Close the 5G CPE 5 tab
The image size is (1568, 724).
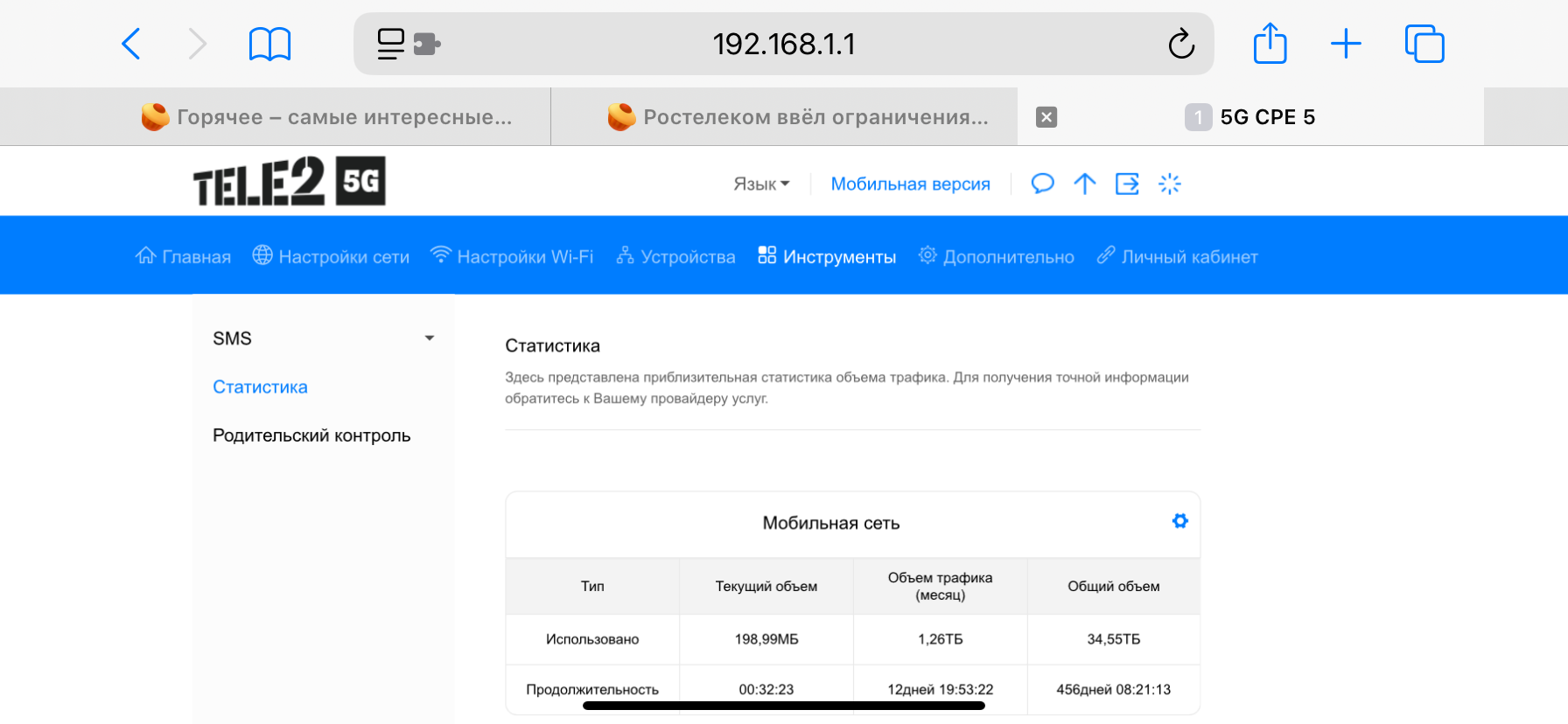pyautogui.click(x=1046, y=117)
